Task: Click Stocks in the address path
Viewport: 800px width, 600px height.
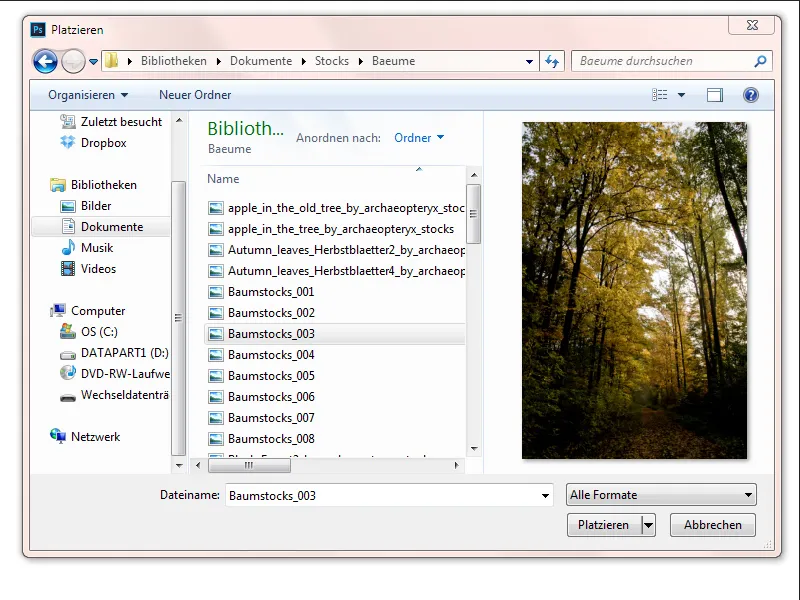Action: point(332,61)
